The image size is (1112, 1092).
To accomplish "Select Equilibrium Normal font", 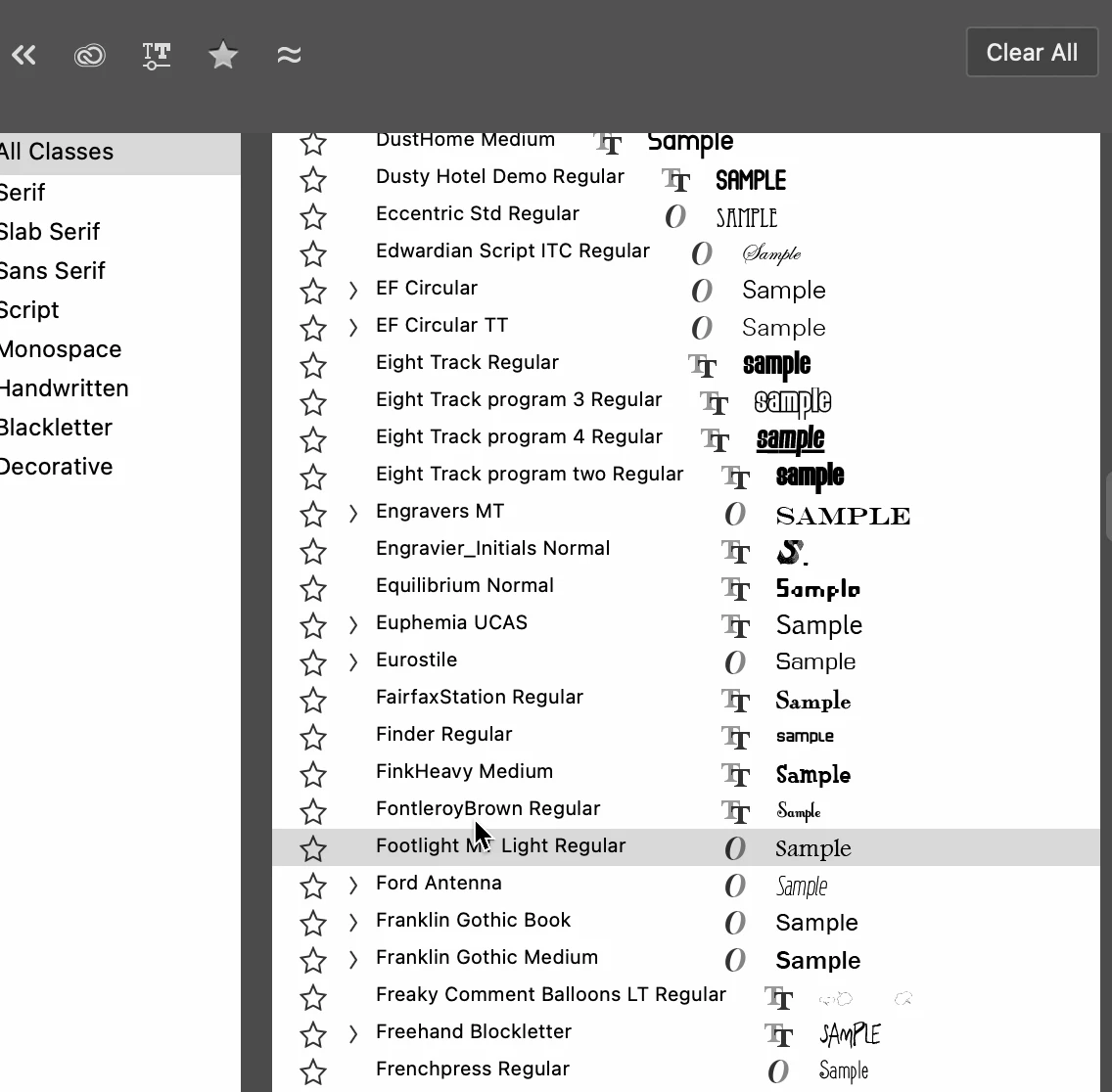I will coord(465,585).
